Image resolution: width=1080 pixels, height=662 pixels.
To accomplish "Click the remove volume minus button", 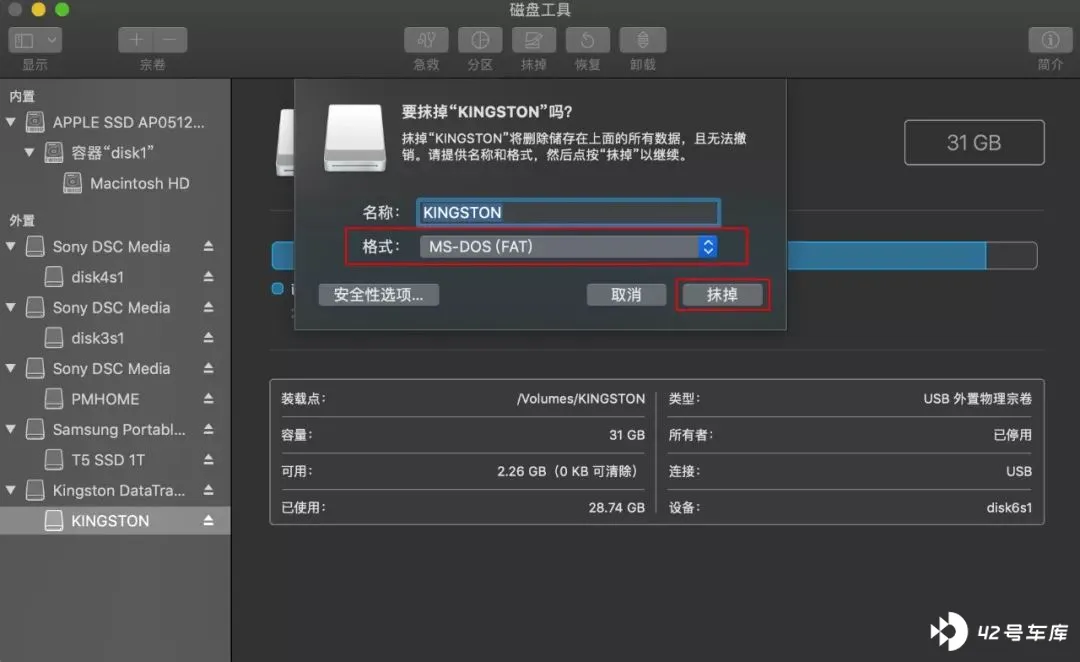I will click(x=170, y=40).
